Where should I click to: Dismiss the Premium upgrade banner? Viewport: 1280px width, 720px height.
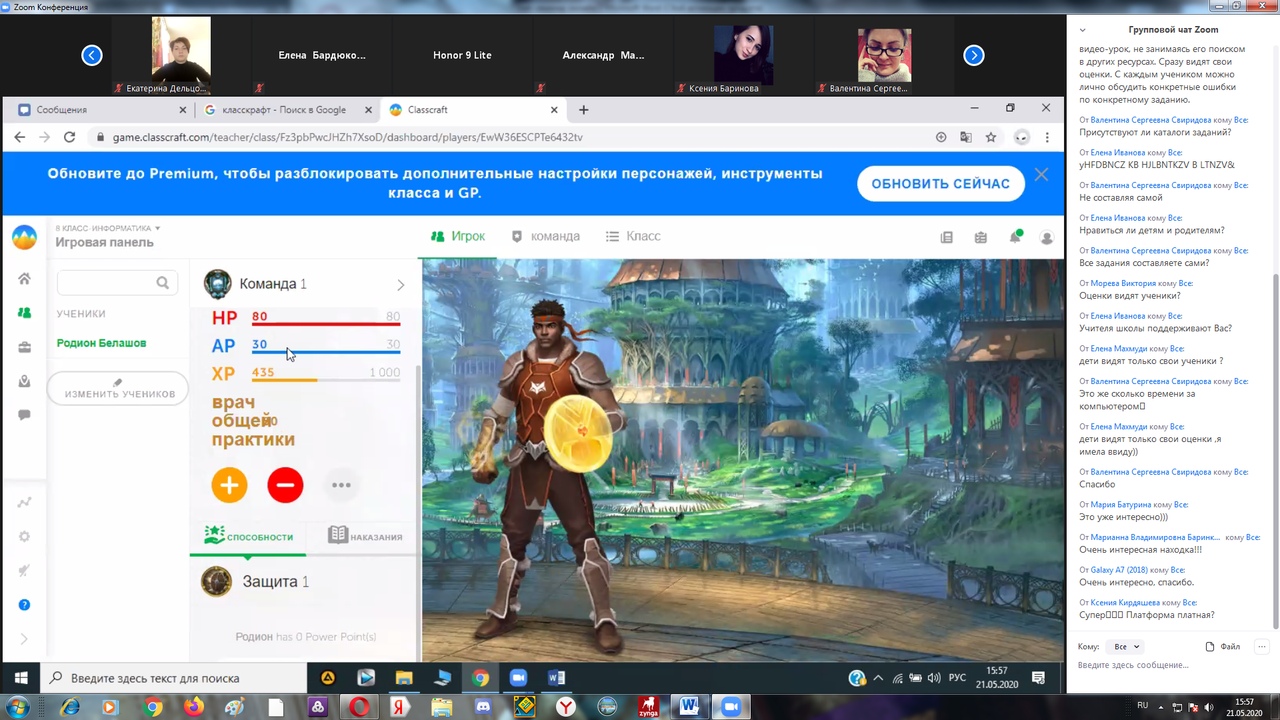pyautogui.click(x=1041, y=175)
